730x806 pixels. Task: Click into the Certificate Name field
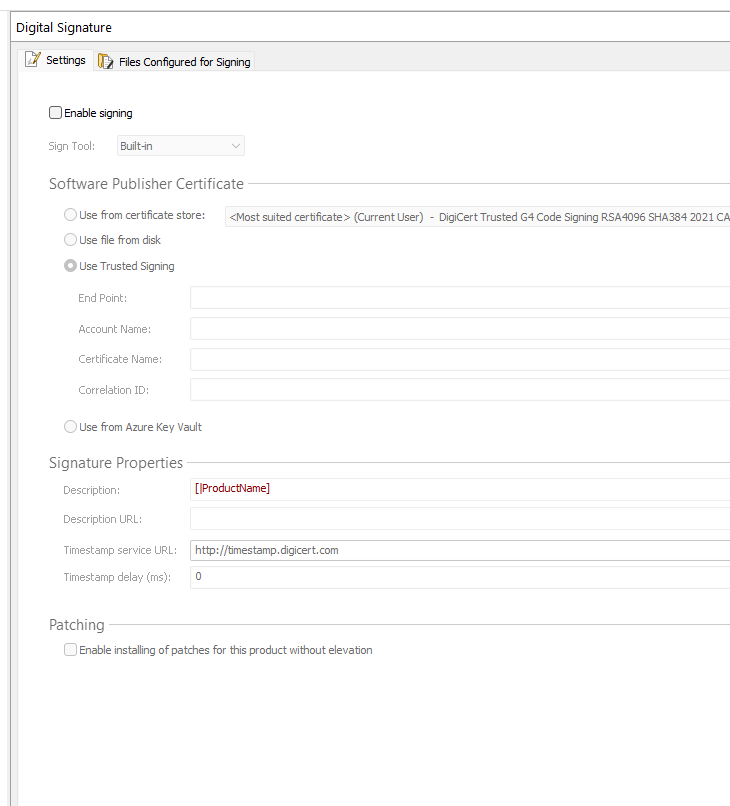point(460,359)
